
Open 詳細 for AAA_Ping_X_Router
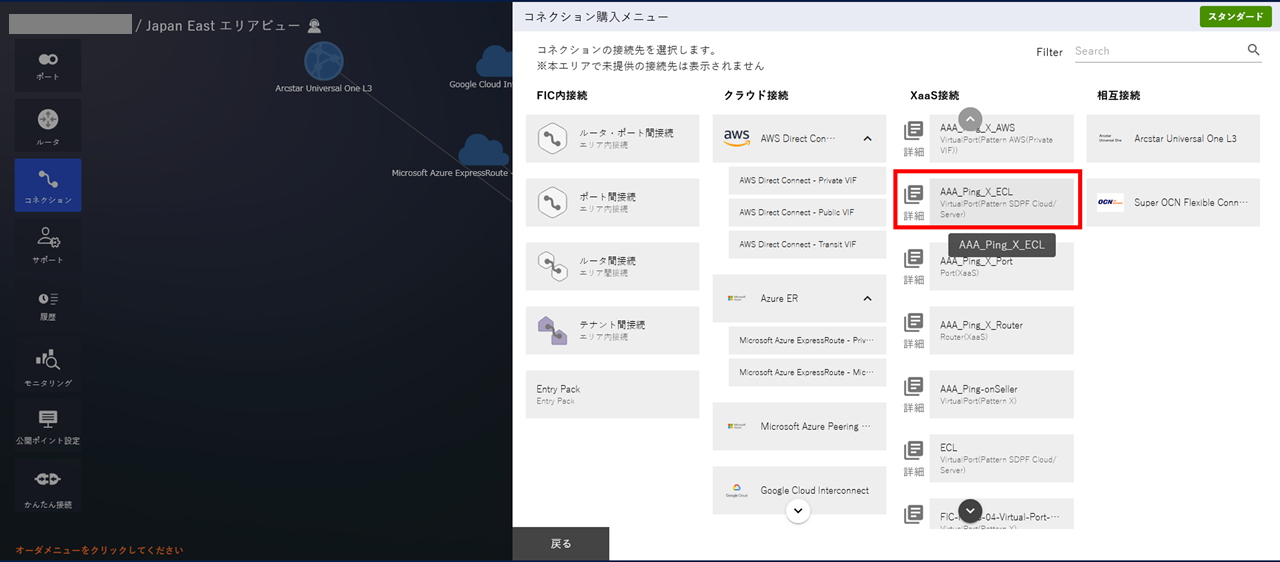tap(914, 330)
